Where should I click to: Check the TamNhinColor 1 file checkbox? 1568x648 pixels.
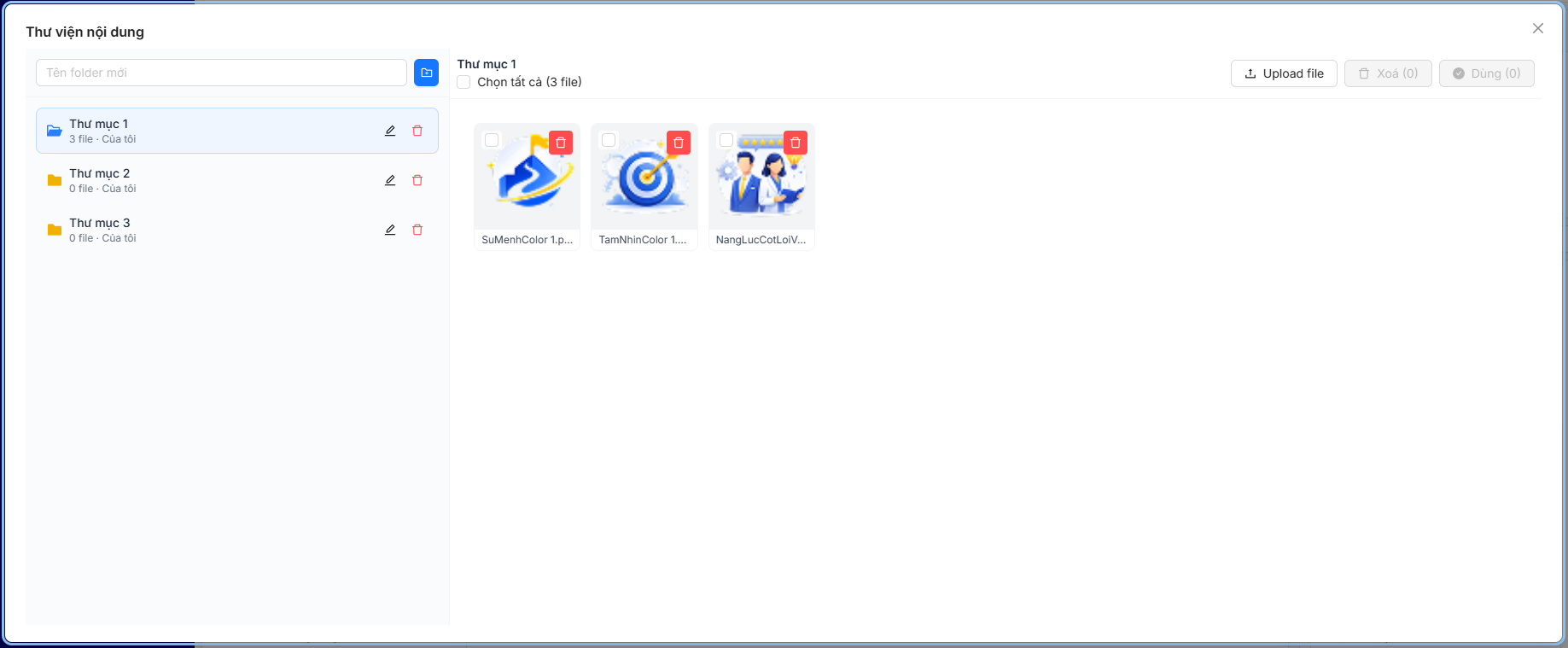[609, 140]
